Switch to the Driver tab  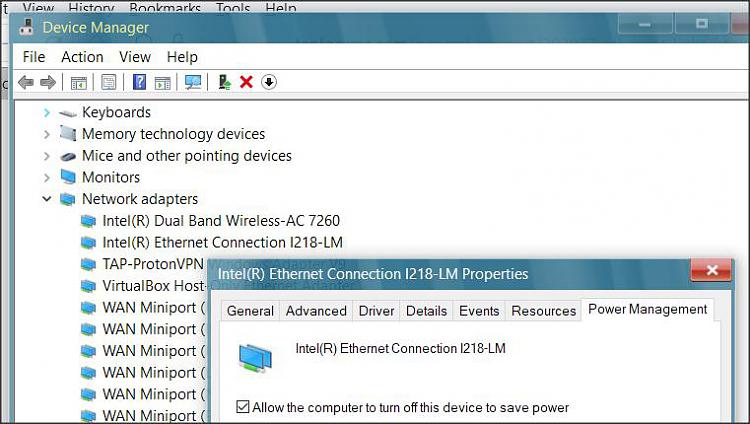point(376,311)
